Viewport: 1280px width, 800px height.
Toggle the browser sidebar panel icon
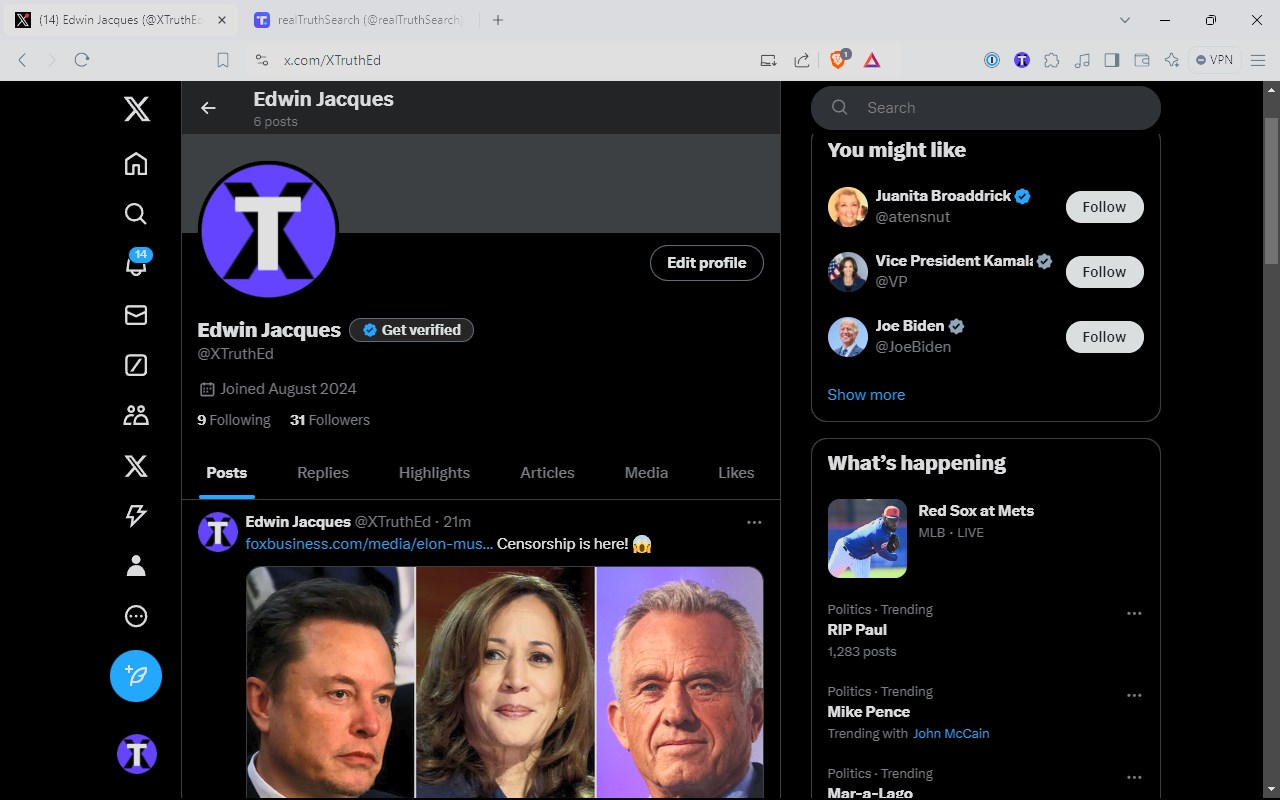[1111, 60]
